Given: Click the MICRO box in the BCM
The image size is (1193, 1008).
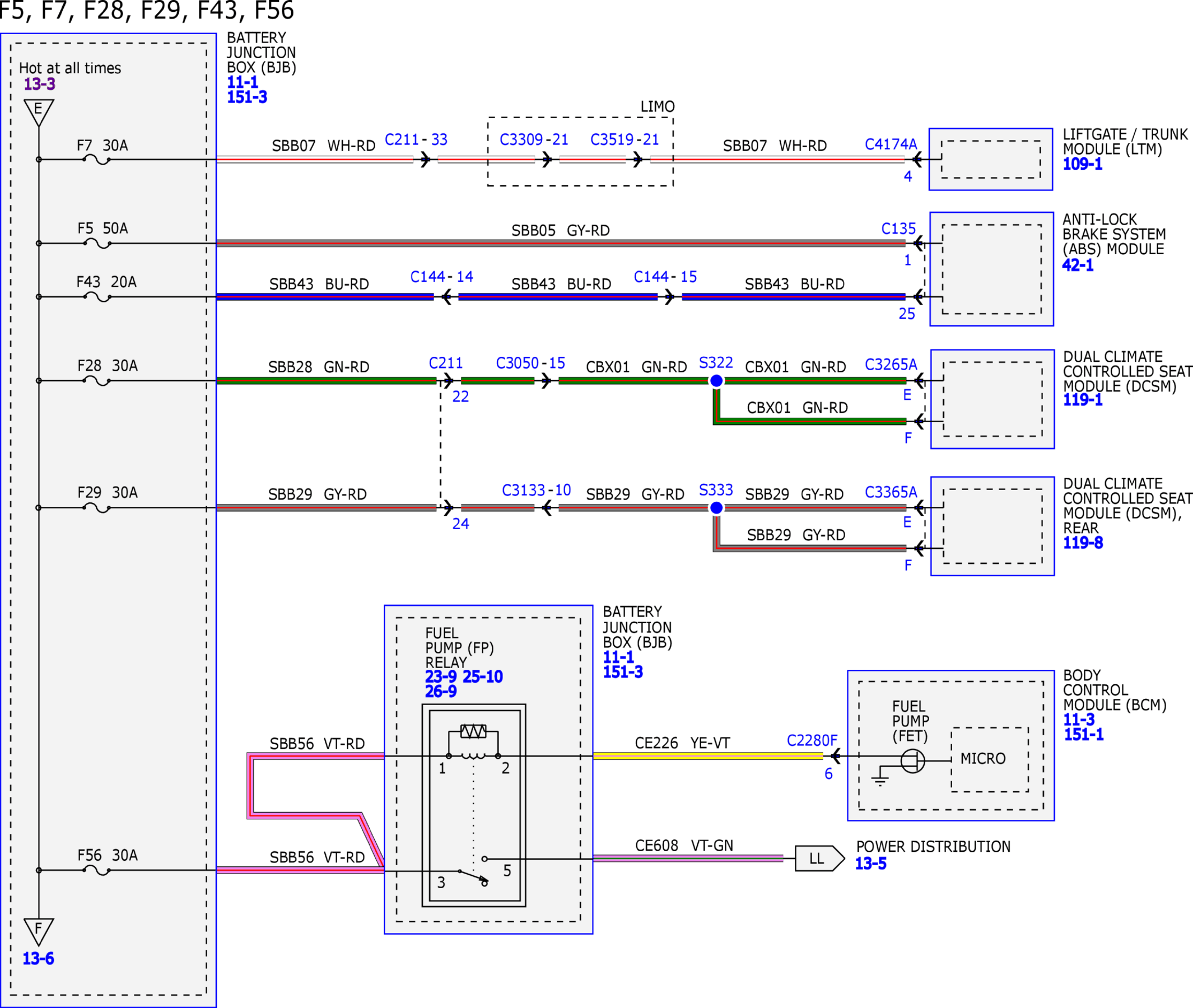Looking at the screenshot, I should point(990,759).
